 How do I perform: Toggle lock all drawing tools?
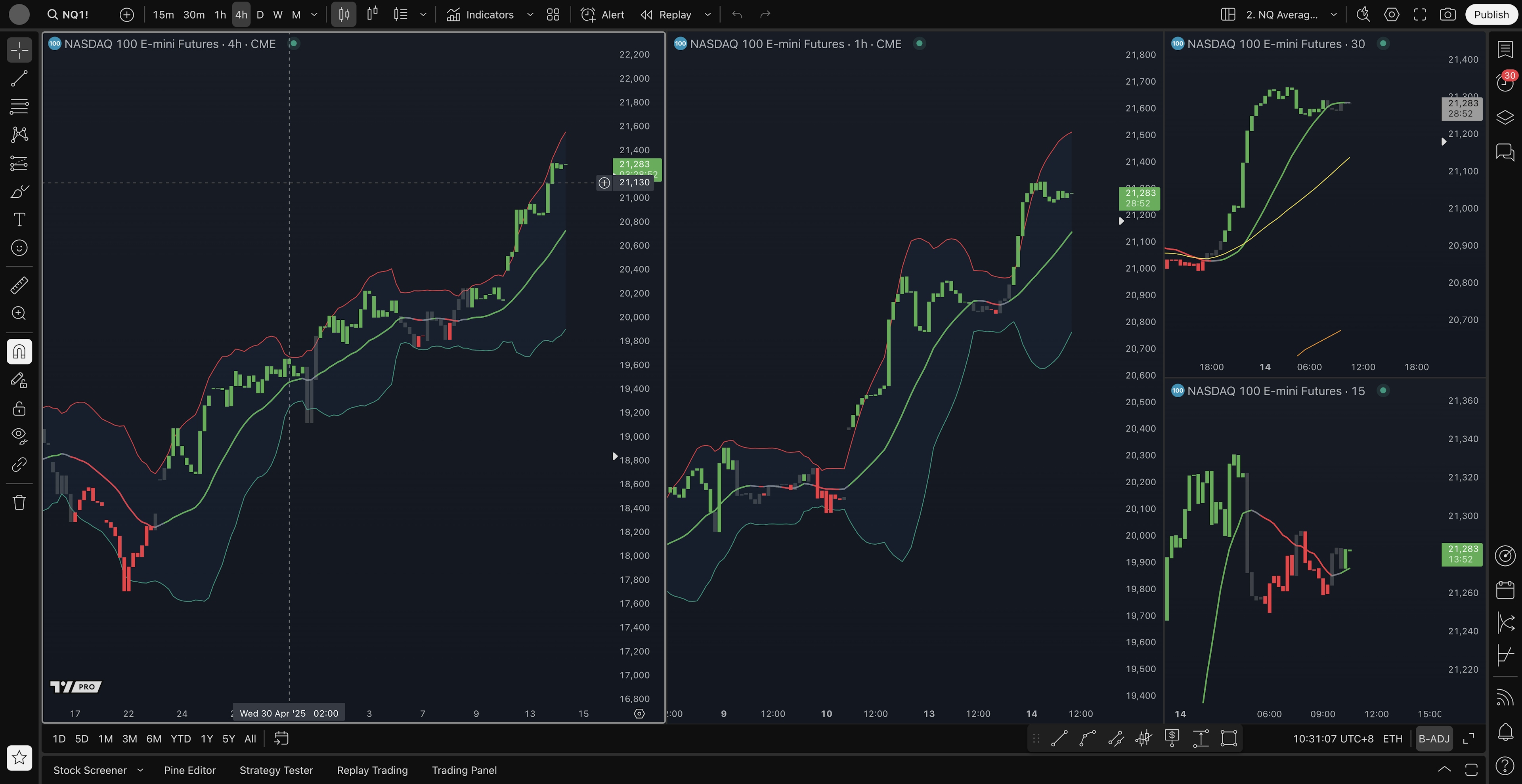(19, 408)
